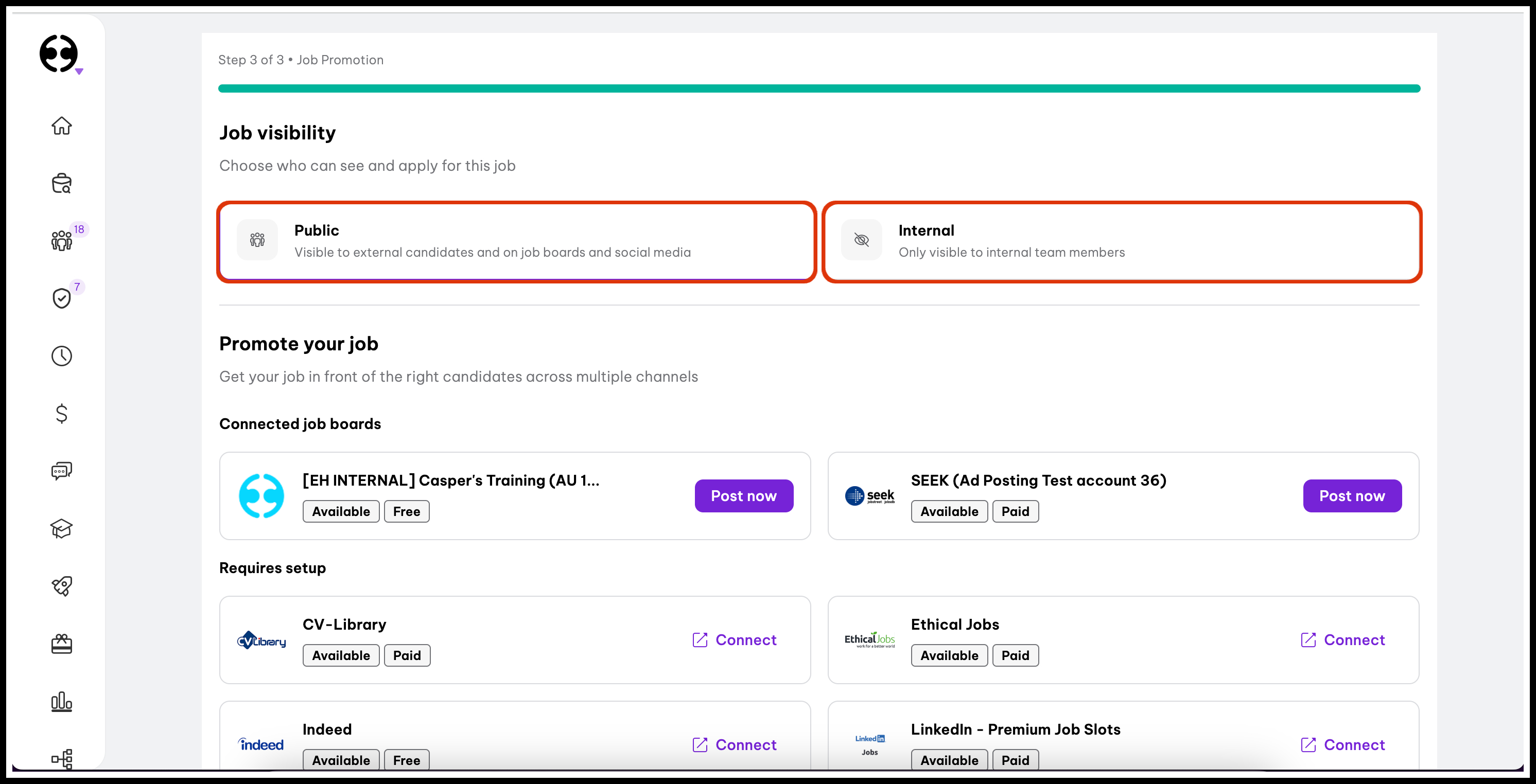Post now to SEEK job board
The width and height of the screenshot is (1536, 784).
[x=1351, y=496]
